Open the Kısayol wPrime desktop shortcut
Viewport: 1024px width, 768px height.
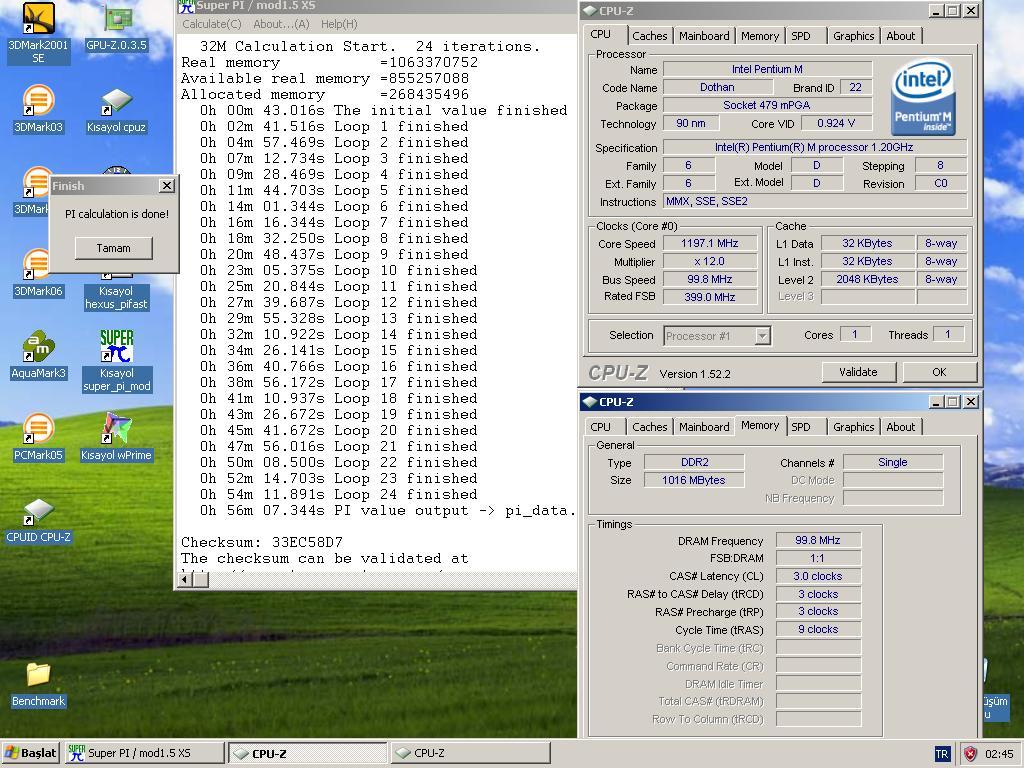click(116, 438)
